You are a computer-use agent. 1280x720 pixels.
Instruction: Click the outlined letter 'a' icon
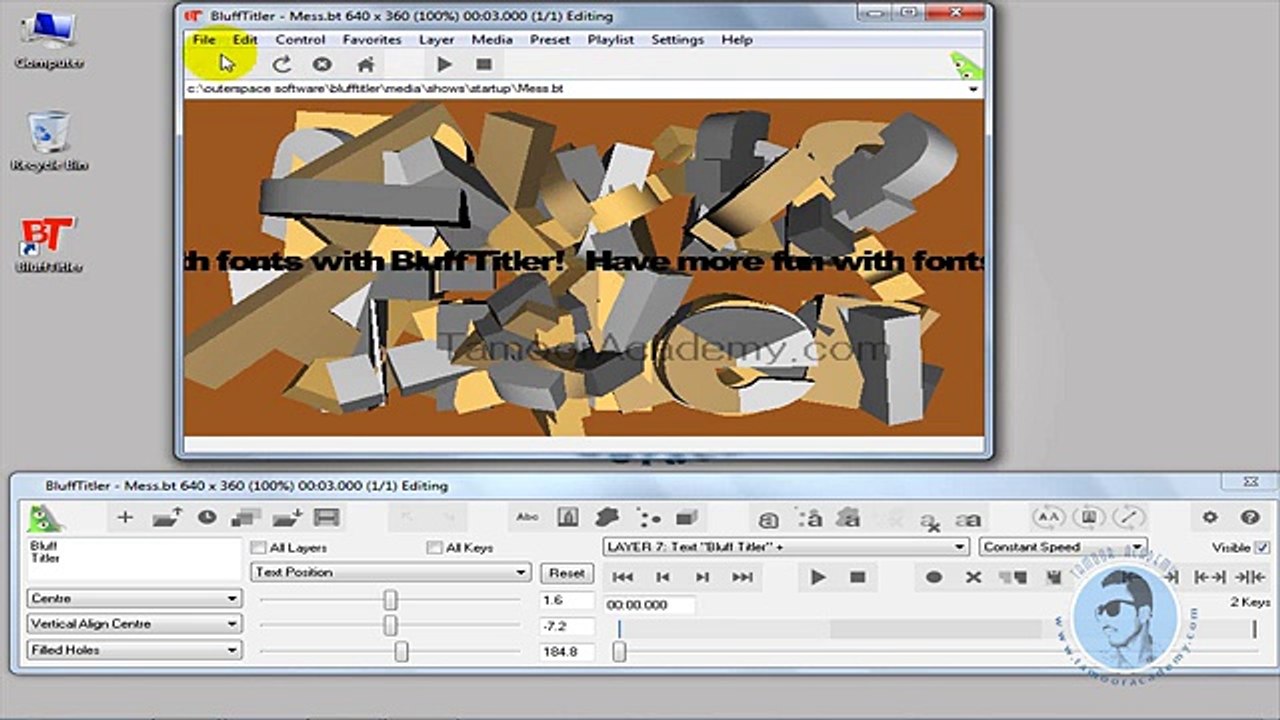pos(768,519)
